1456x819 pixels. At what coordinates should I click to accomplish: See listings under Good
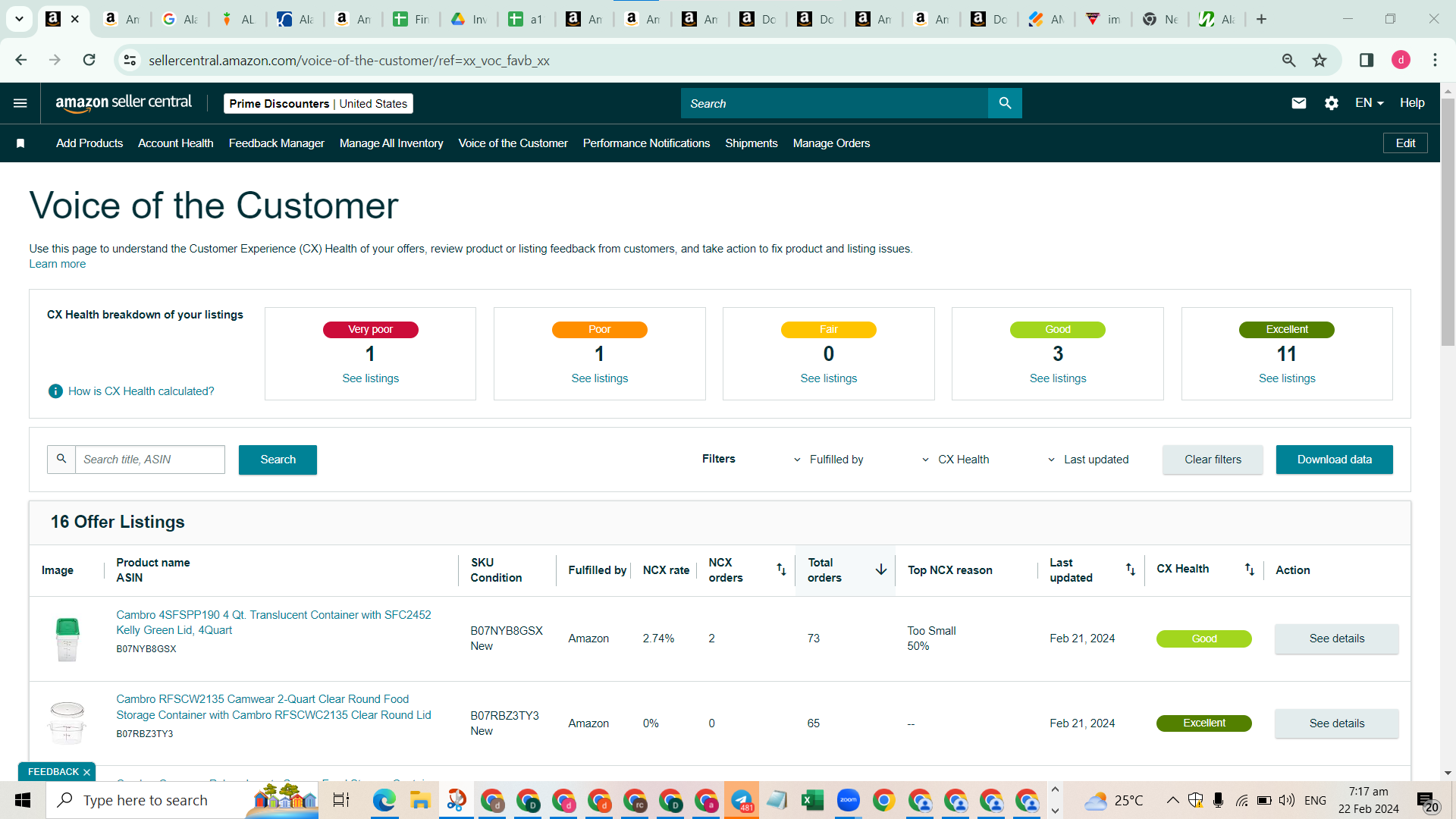[1058, 378]
